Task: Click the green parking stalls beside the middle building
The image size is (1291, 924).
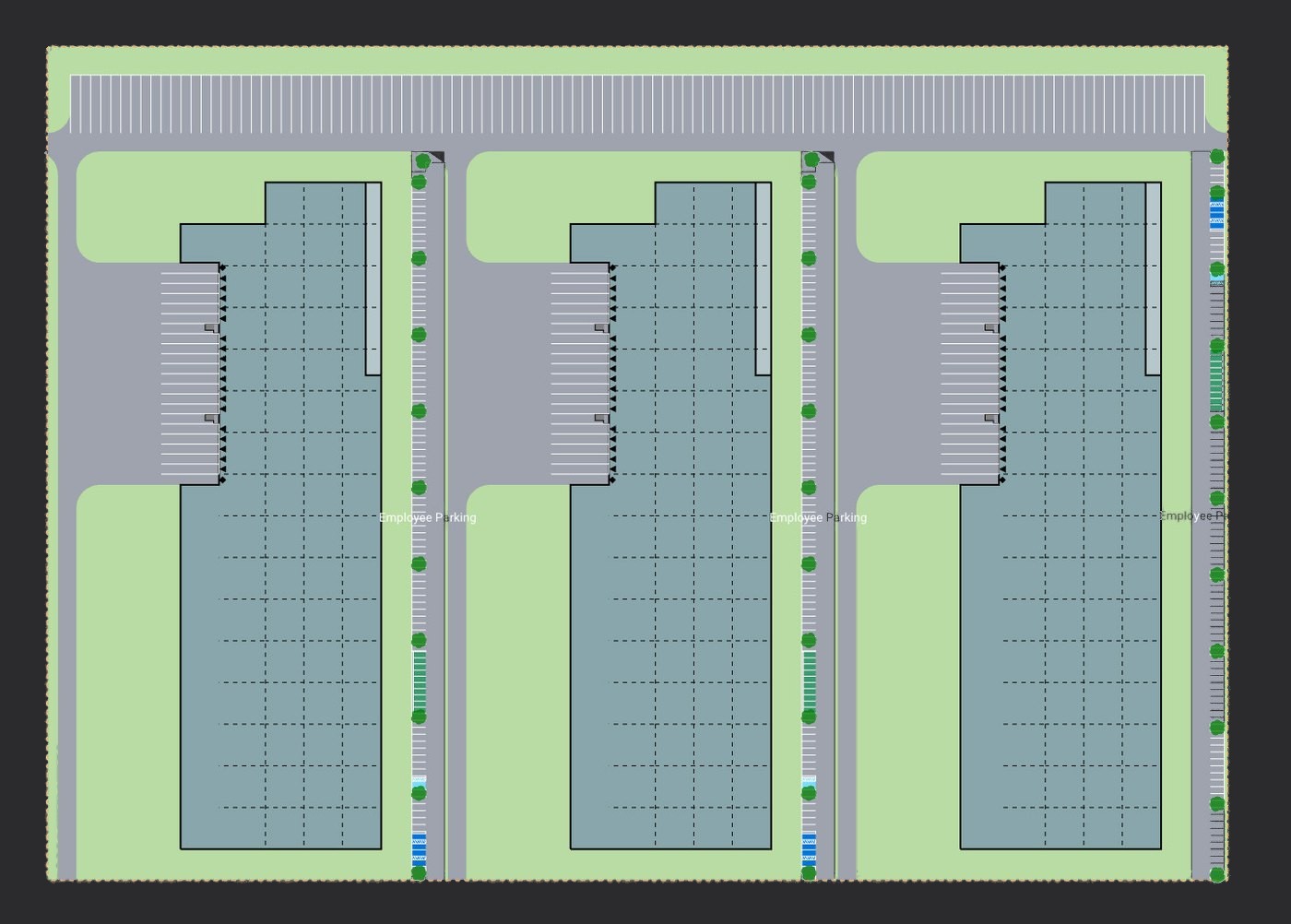Action: [x=810, y=681]
